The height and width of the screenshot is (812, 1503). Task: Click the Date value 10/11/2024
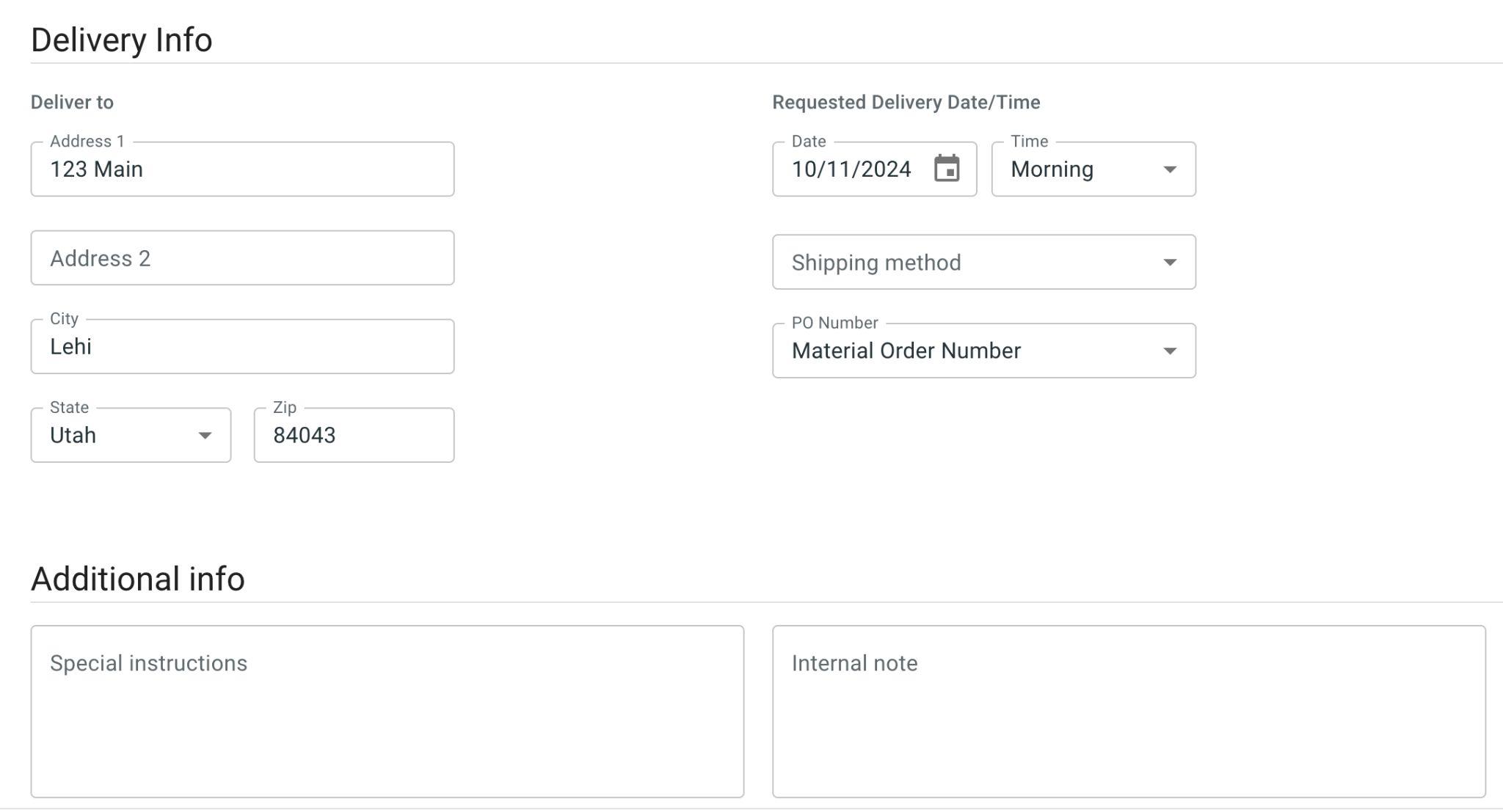(851, 169)
